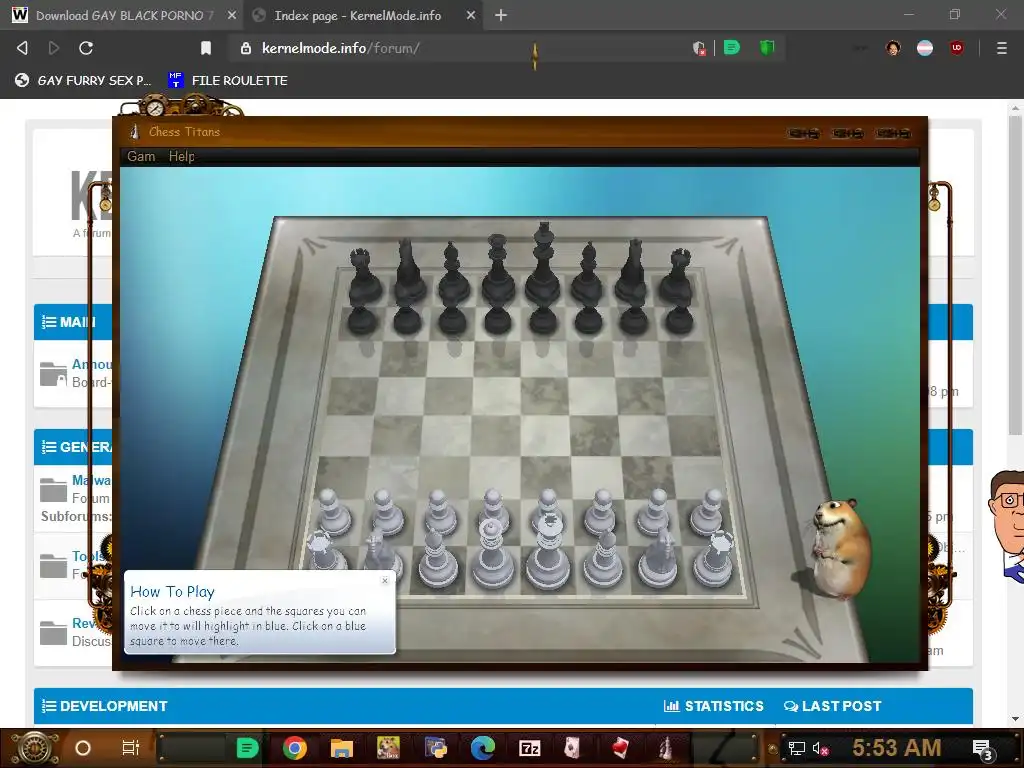
Task: Open the Game menu in Chess Titans
Action: [x=140, y=156]
